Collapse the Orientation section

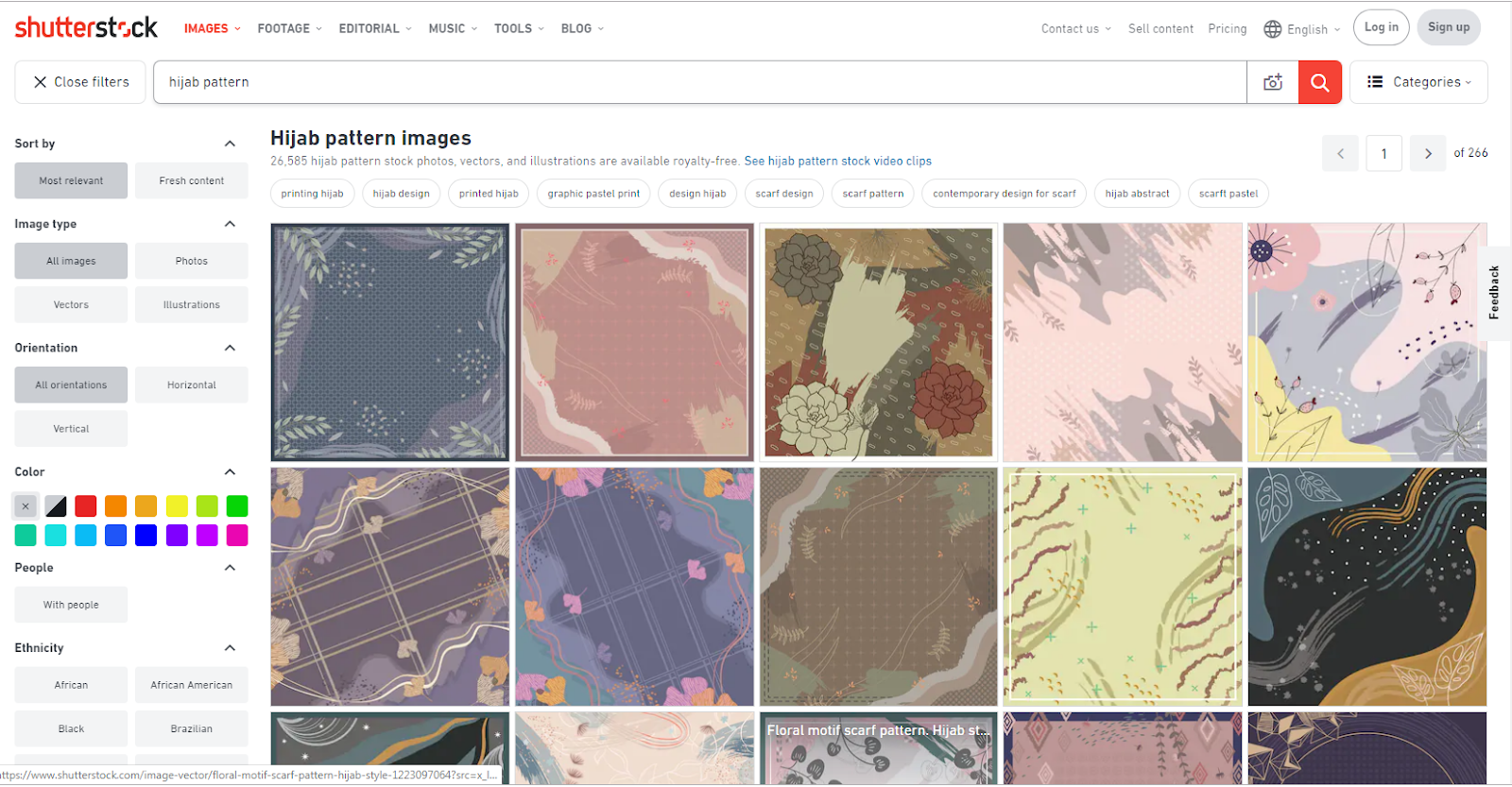[x=230, y=348]
